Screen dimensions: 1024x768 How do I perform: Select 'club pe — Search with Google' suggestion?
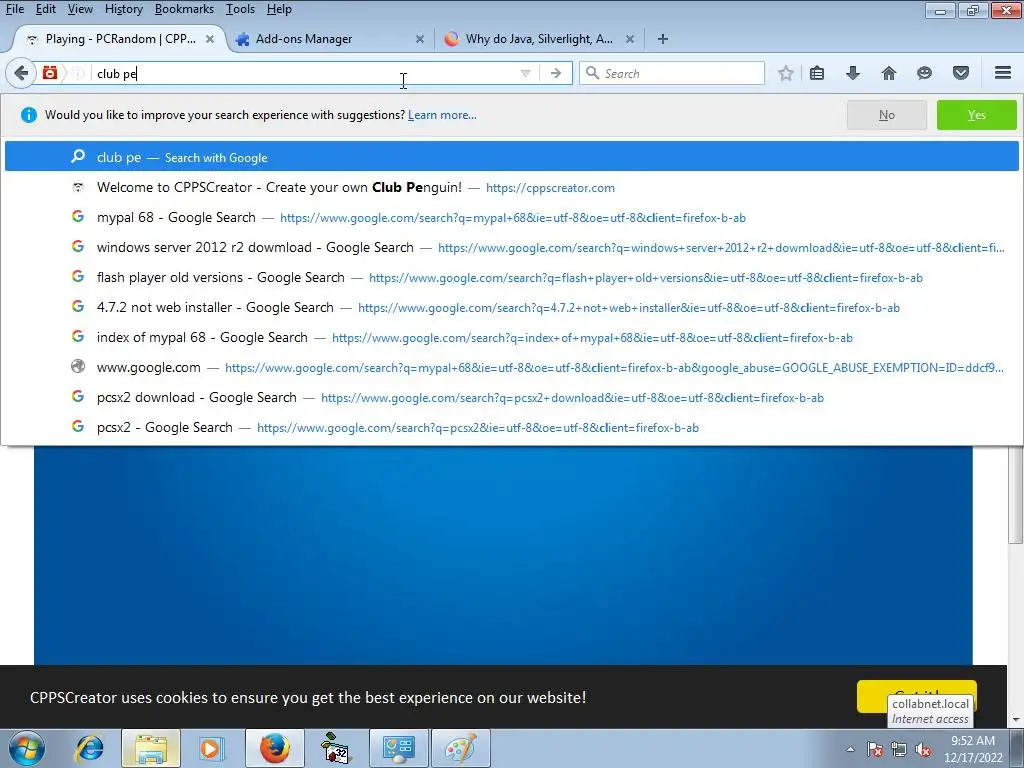(x=512, y=157)
